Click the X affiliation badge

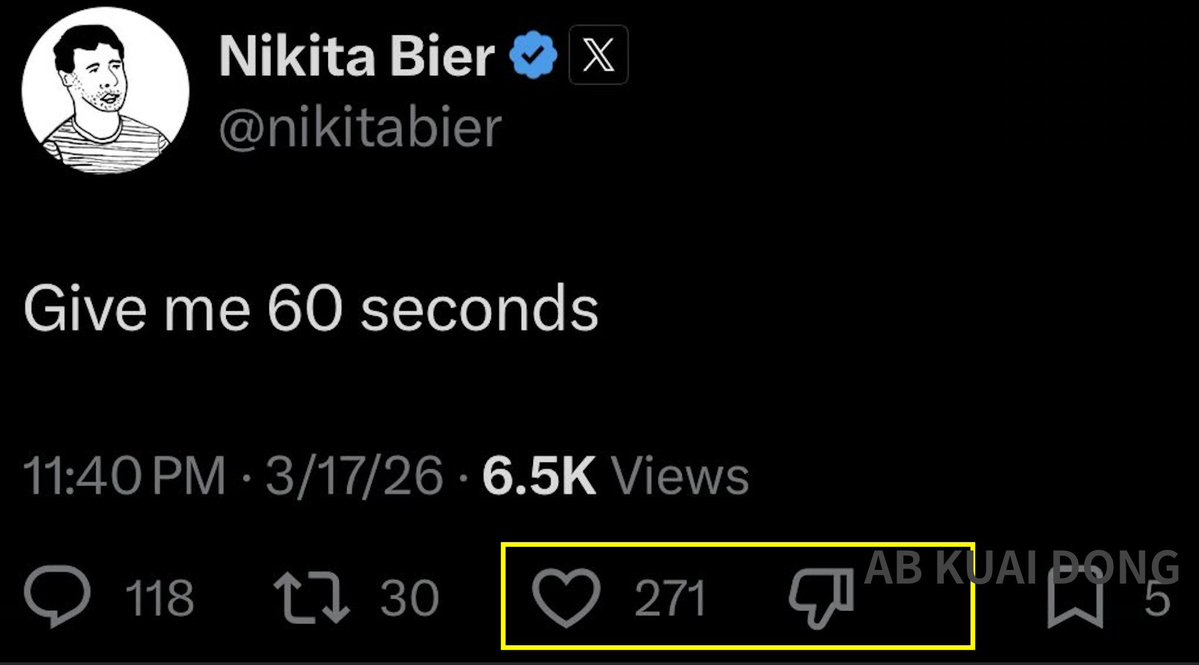point(598,55)
